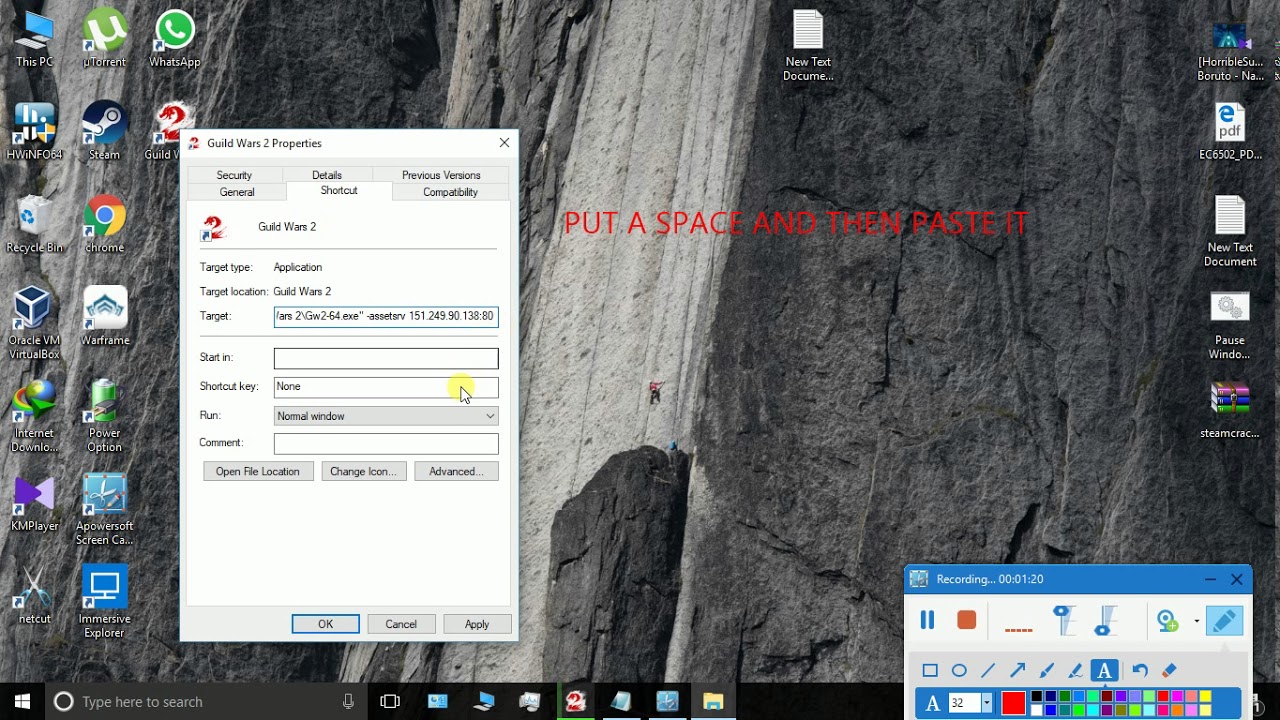The height and width of the screenshot is (720, 1280).
Task: Open Task View from the taskbar
Action: (x=390, y=702)
